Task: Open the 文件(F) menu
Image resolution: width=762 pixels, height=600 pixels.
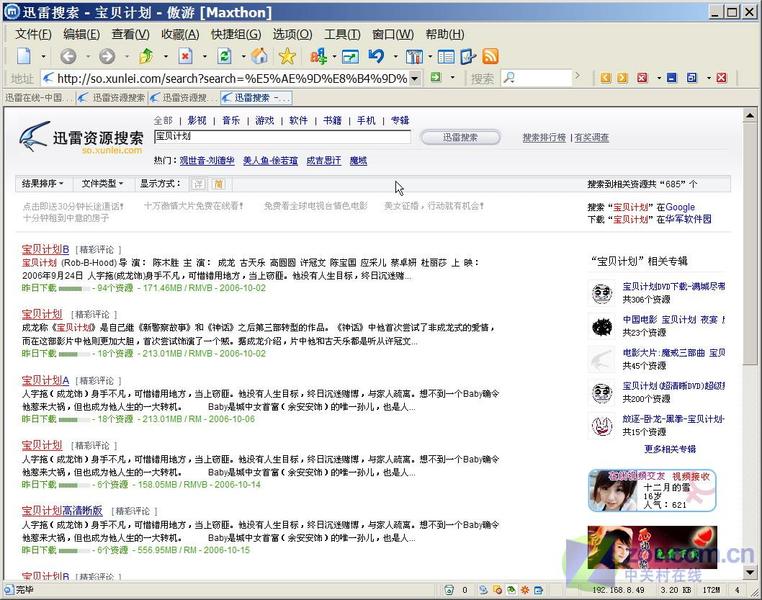Action: [x=34, y=34]
